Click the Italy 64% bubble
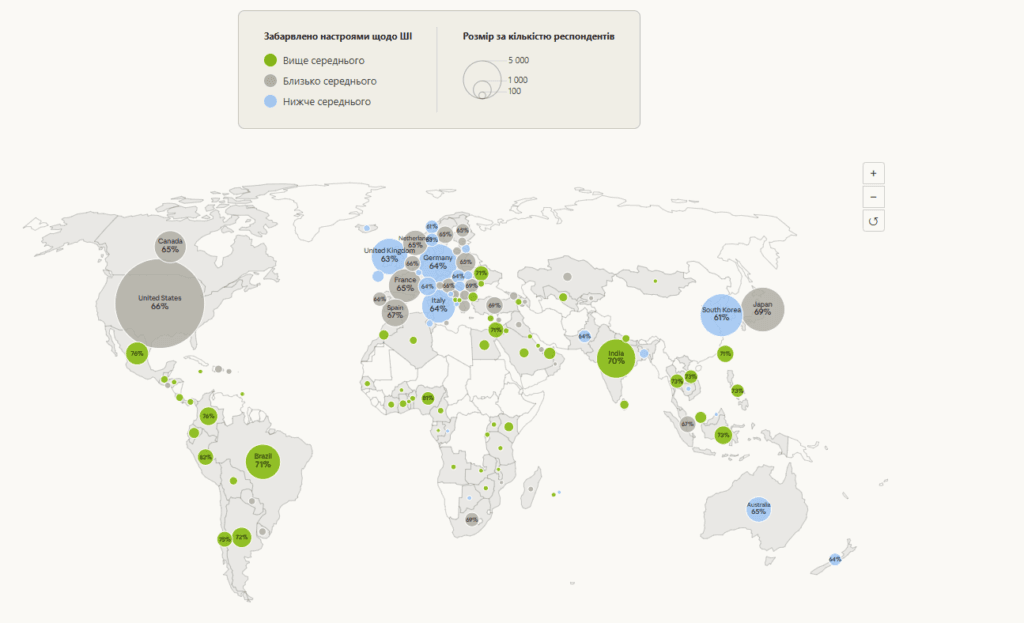 [x=438, y=306]
